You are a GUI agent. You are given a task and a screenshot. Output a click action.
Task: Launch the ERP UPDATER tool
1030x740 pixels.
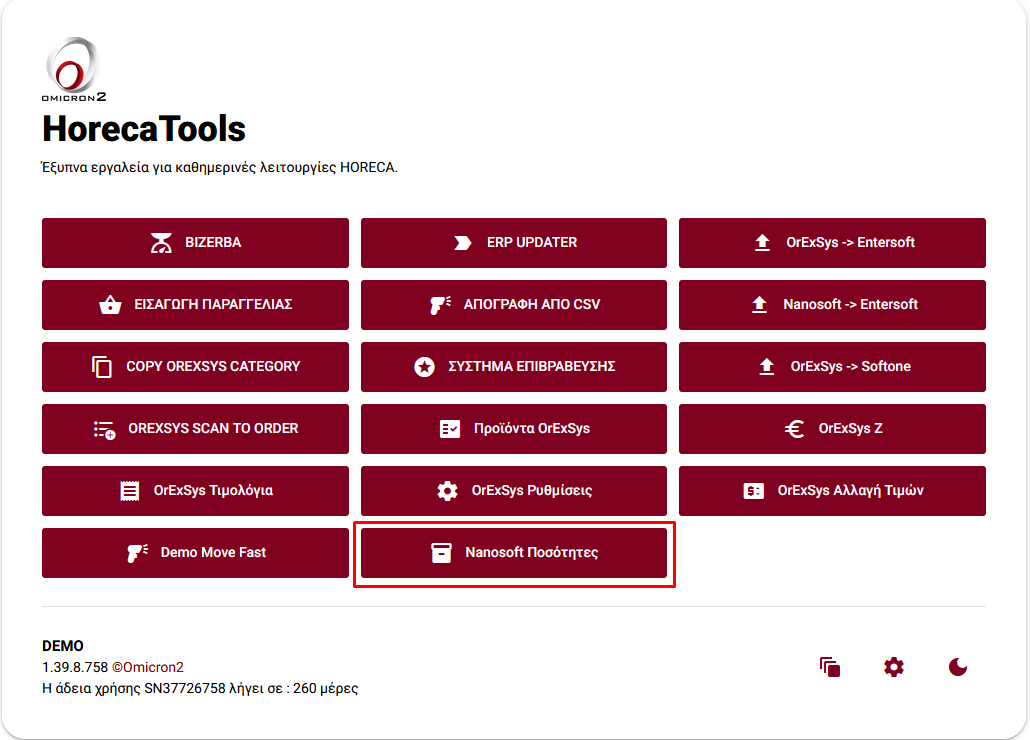(513, 243)
